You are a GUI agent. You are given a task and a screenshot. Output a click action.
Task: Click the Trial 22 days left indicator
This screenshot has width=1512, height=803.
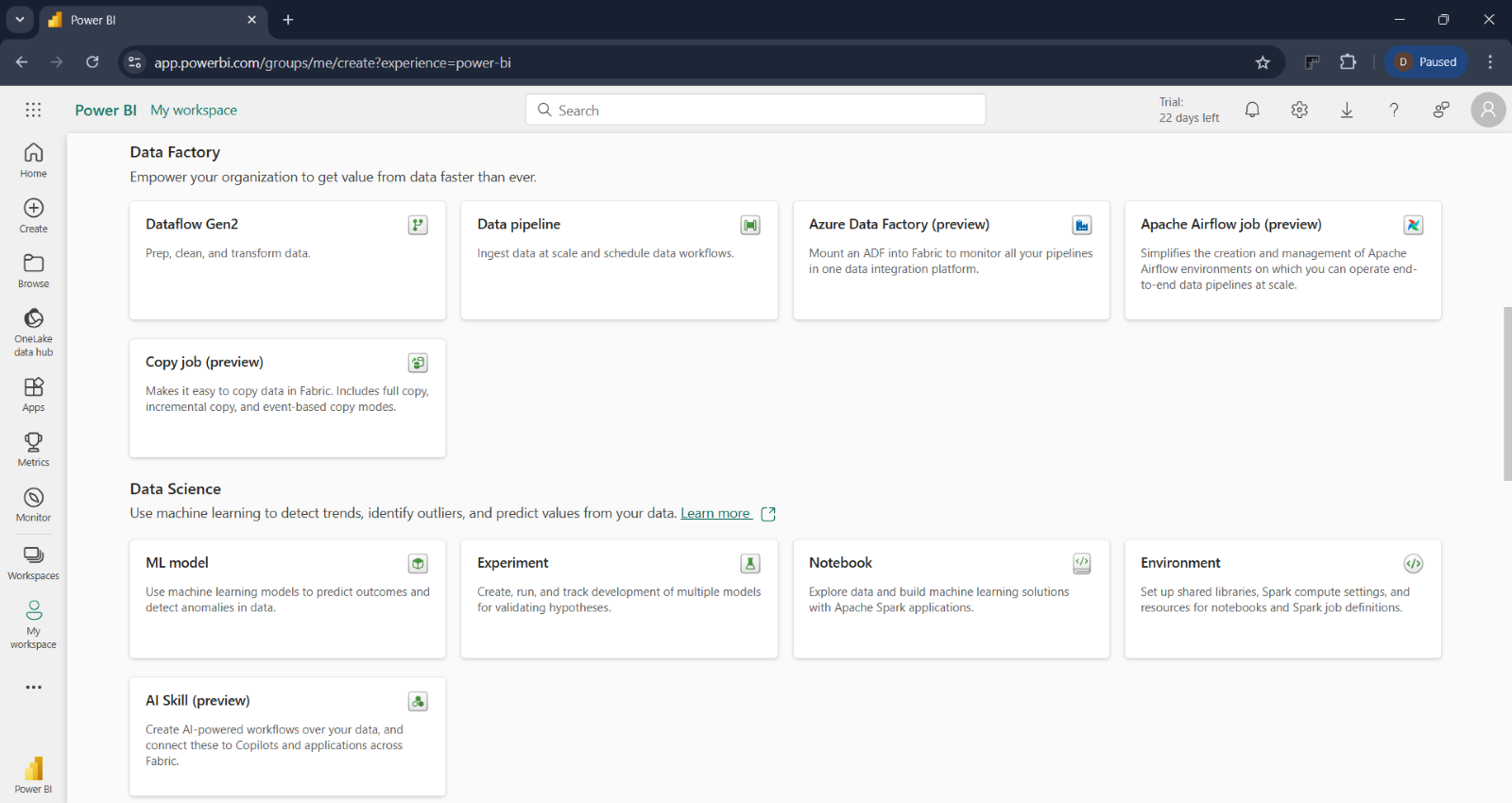coord(1189,110)
